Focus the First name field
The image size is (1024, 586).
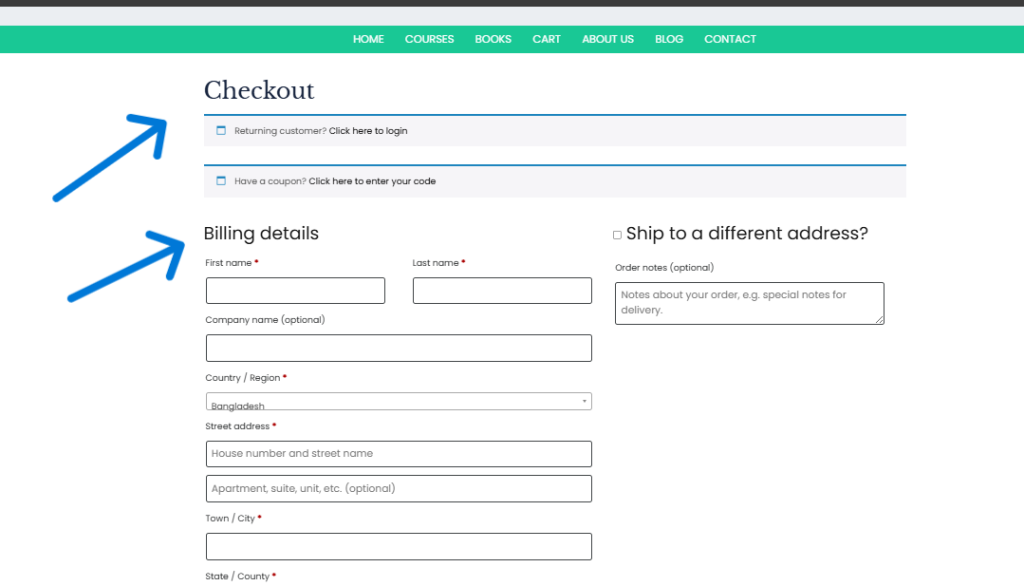[295, 291]
